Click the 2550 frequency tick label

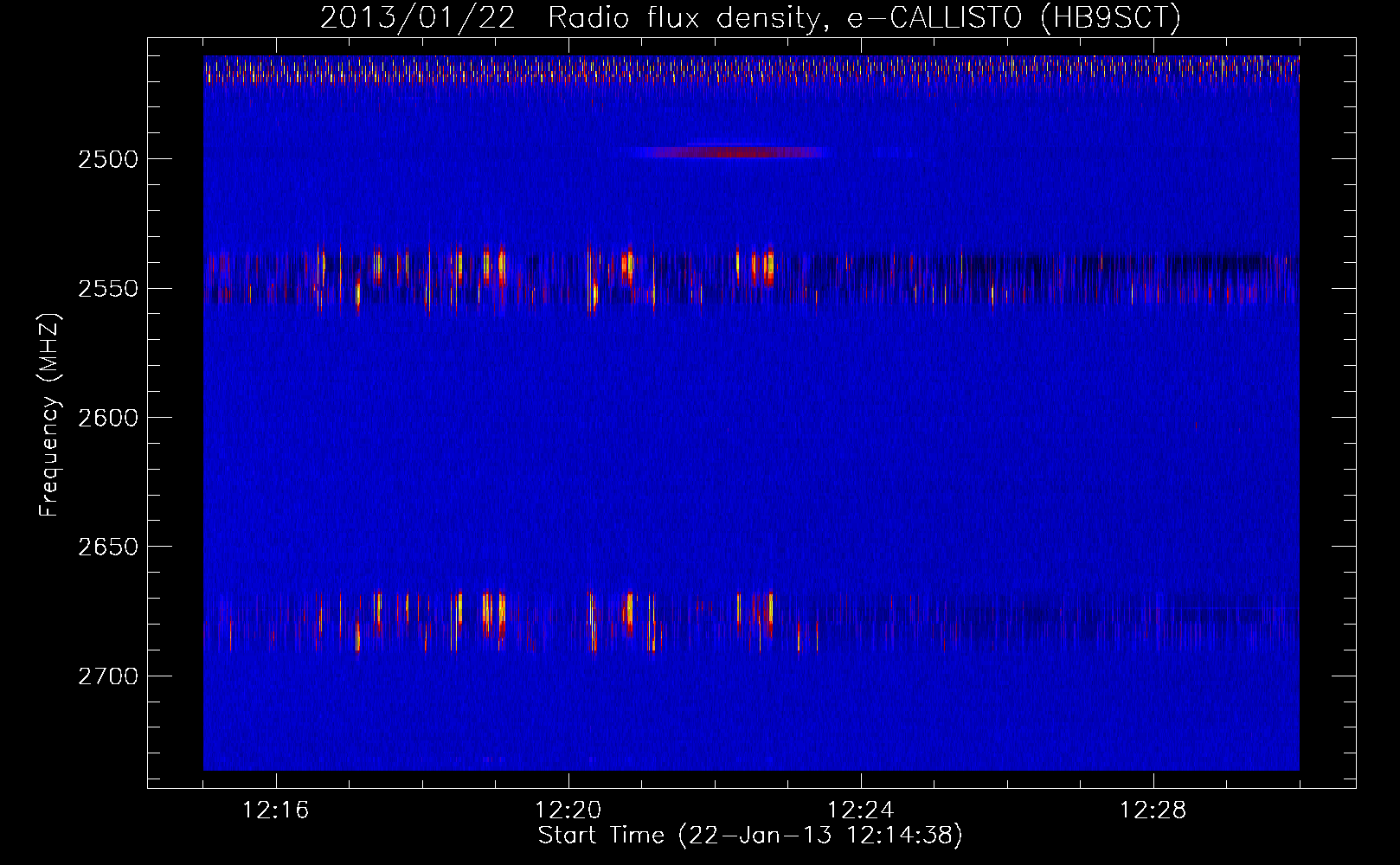tap(108, 289)
